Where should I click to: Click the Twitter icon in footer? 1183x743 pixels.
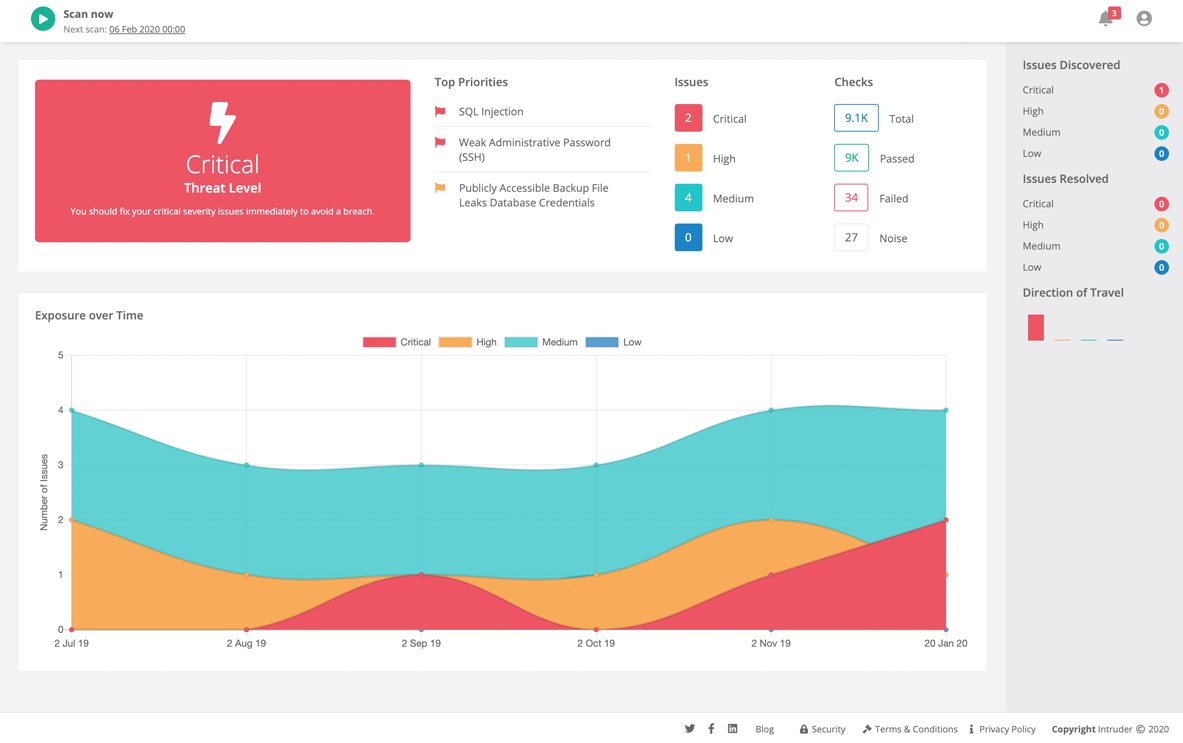coord(689,729)
